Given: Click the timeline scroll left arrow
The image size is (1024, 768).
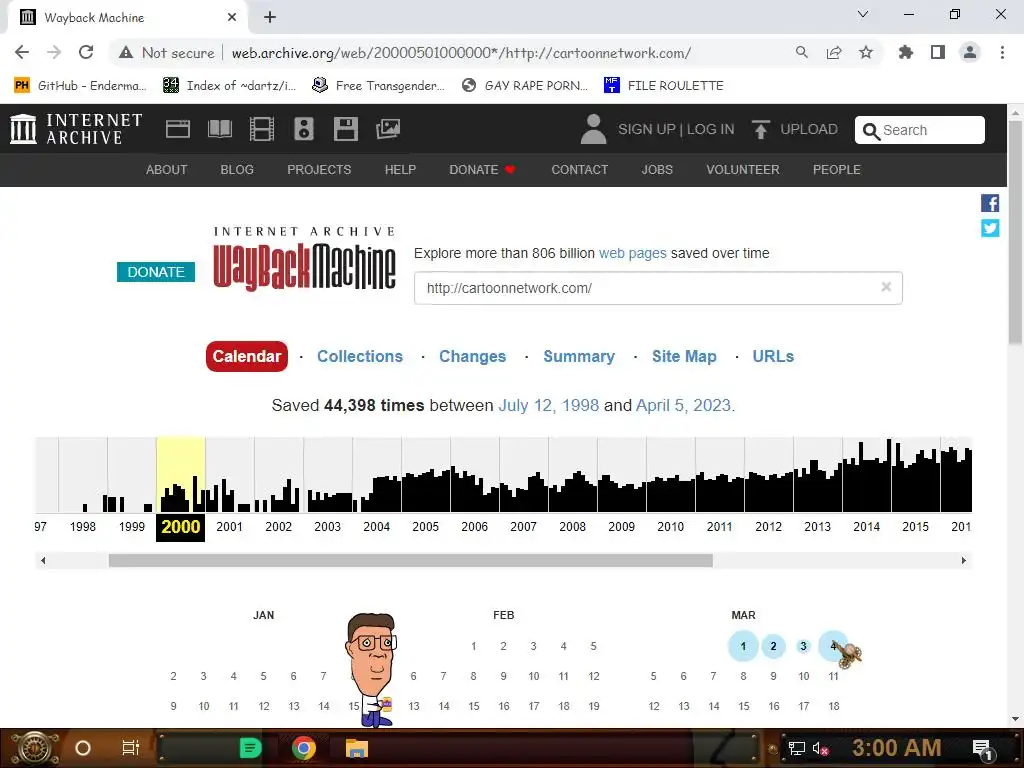Looking at the screenshot, I should coord(43,560).
